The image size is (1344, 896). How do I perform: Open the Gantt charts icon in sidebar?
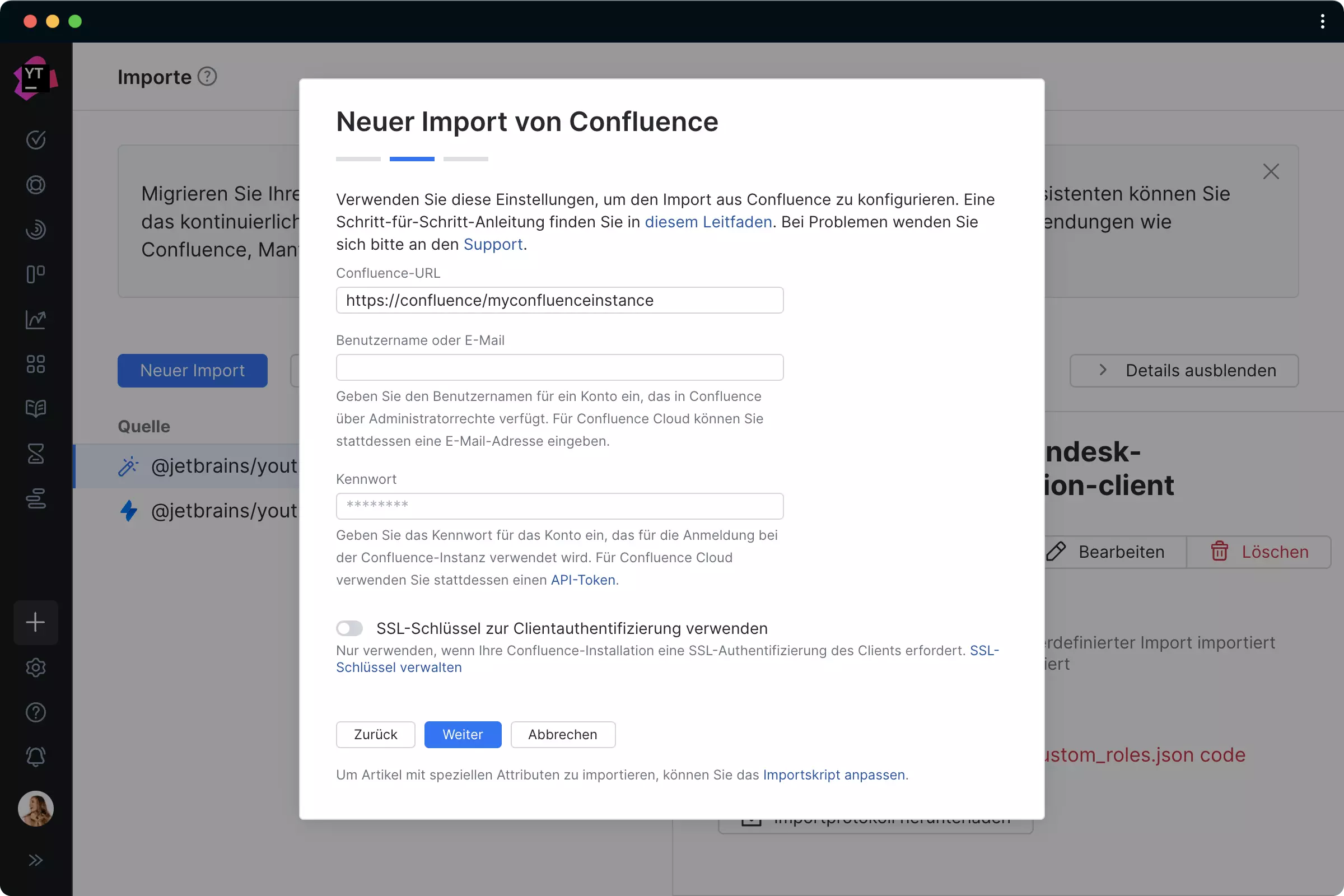coord(35,498)
